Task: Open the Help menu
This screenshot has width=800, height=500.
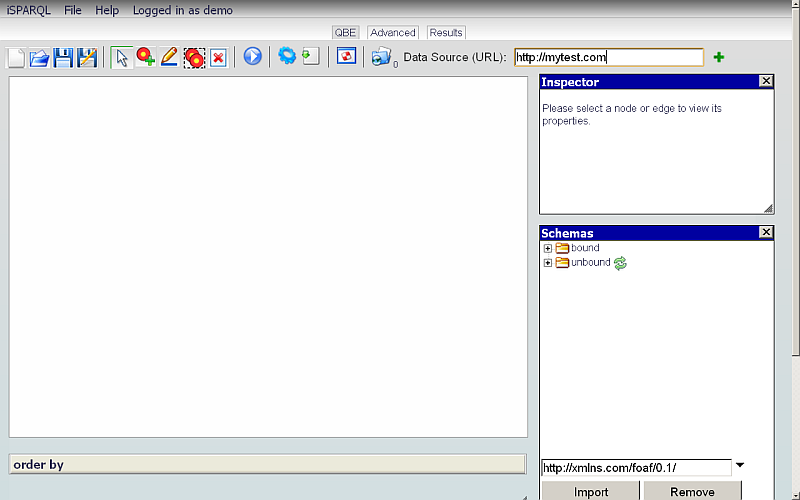Action: coord(107,10)
